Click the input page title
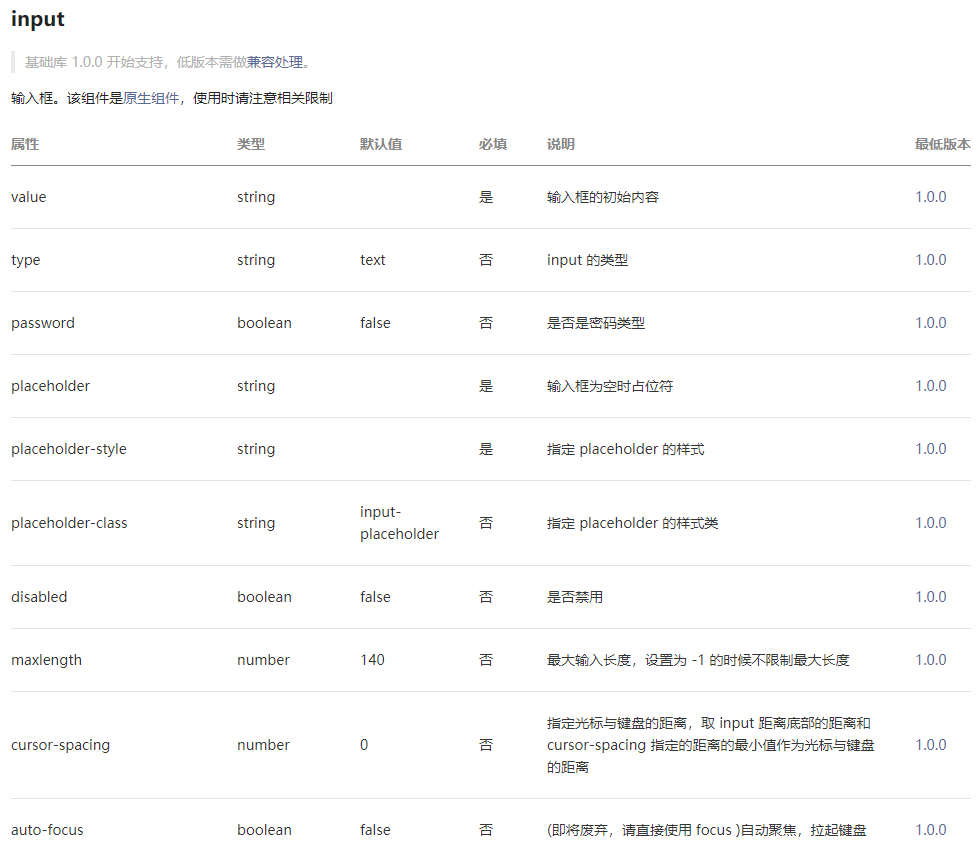 (x=37, y=19)
